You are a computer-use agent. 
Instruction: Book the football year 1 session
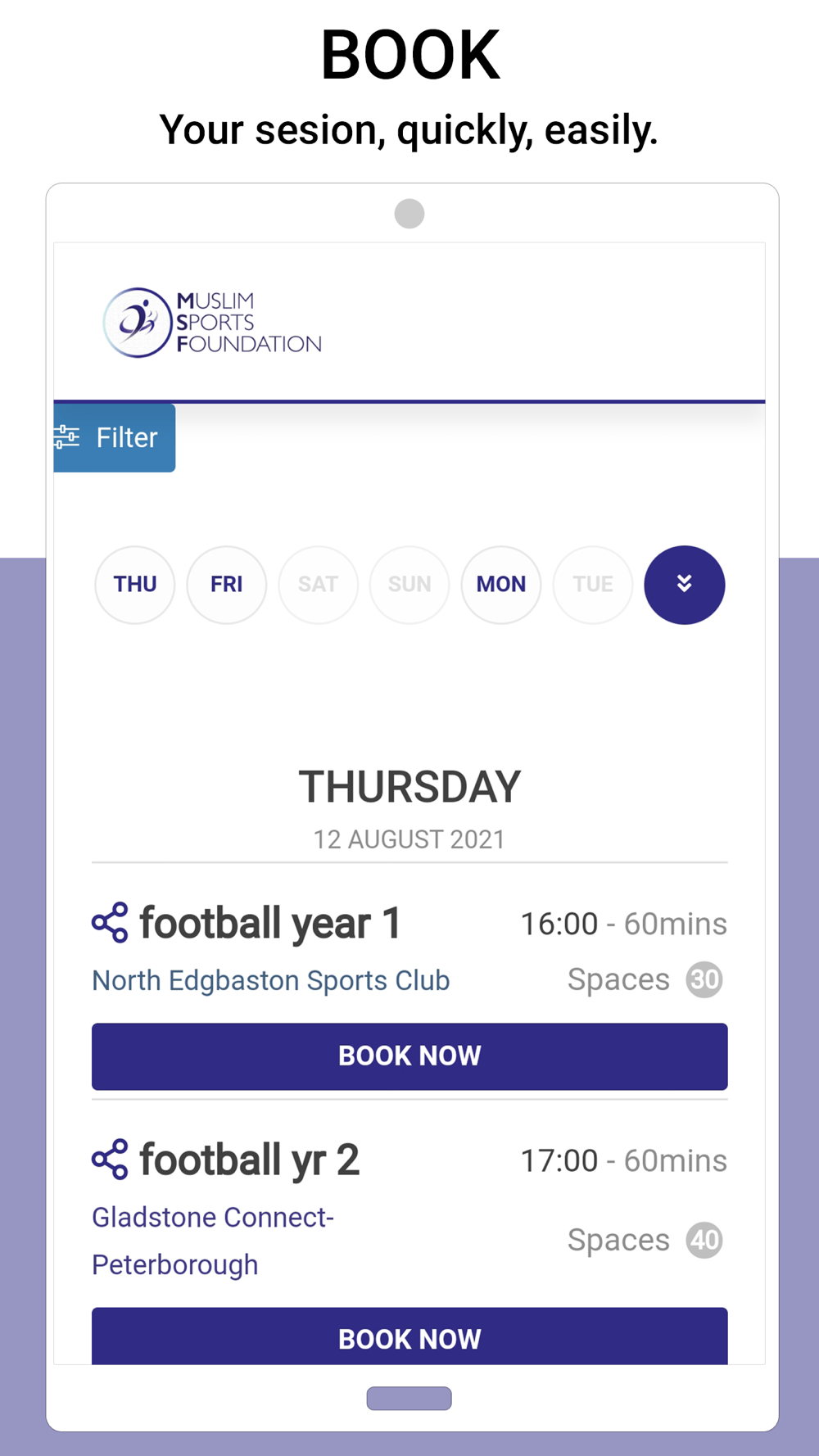coord(409,1056)
